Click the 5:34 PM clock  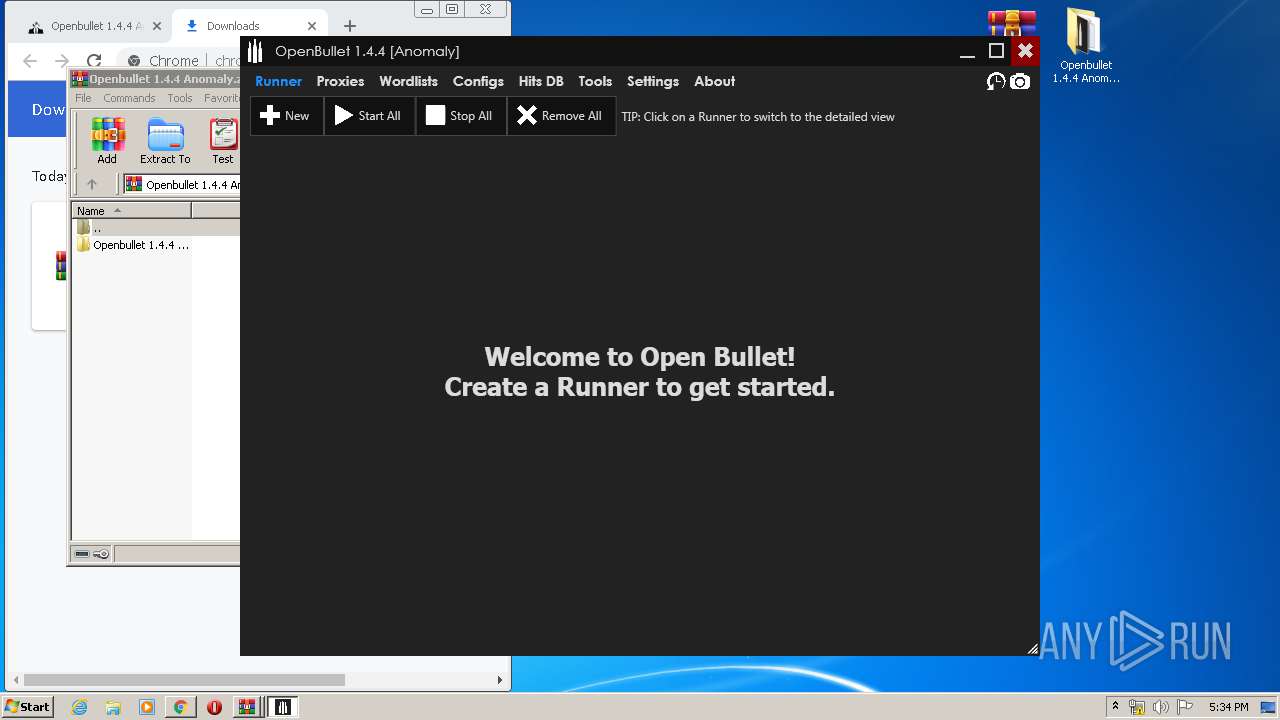tap(1228, 707)
